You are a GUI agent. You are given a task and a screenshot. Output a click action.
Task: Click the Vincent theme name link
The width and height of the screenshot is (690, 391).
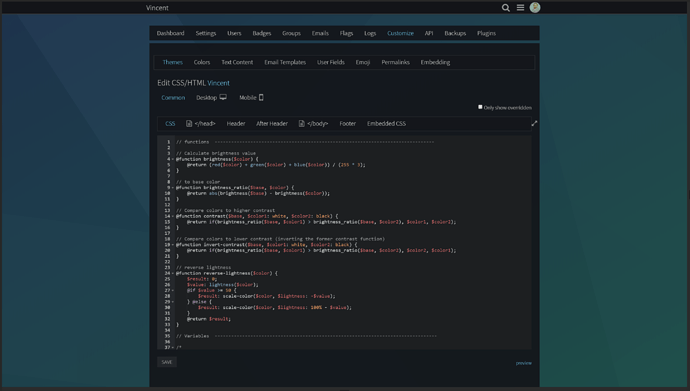click(218, 83)
